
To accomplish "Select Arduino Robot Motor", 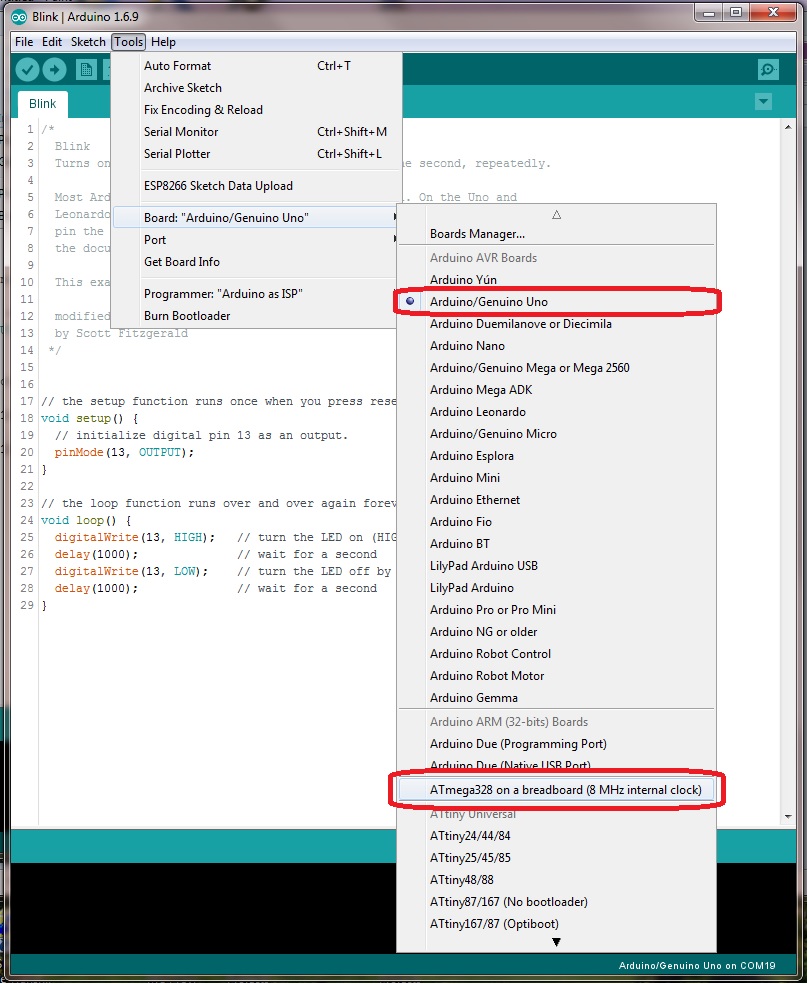I will [x=557, y=675].
